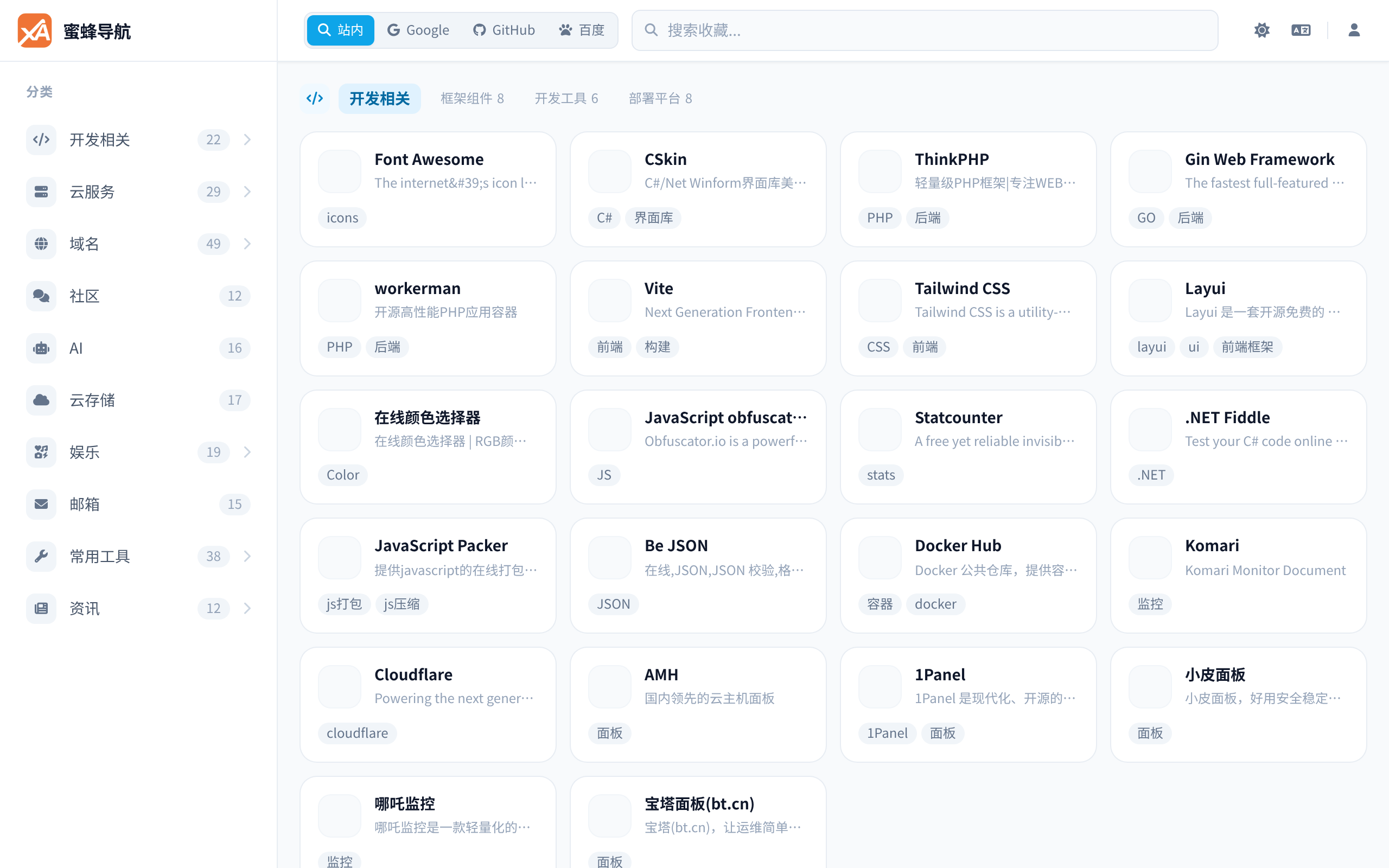This screenshot has height=868, width=1389.
Task: Click the Vite site thumbnail
Action: pos(609,300)
